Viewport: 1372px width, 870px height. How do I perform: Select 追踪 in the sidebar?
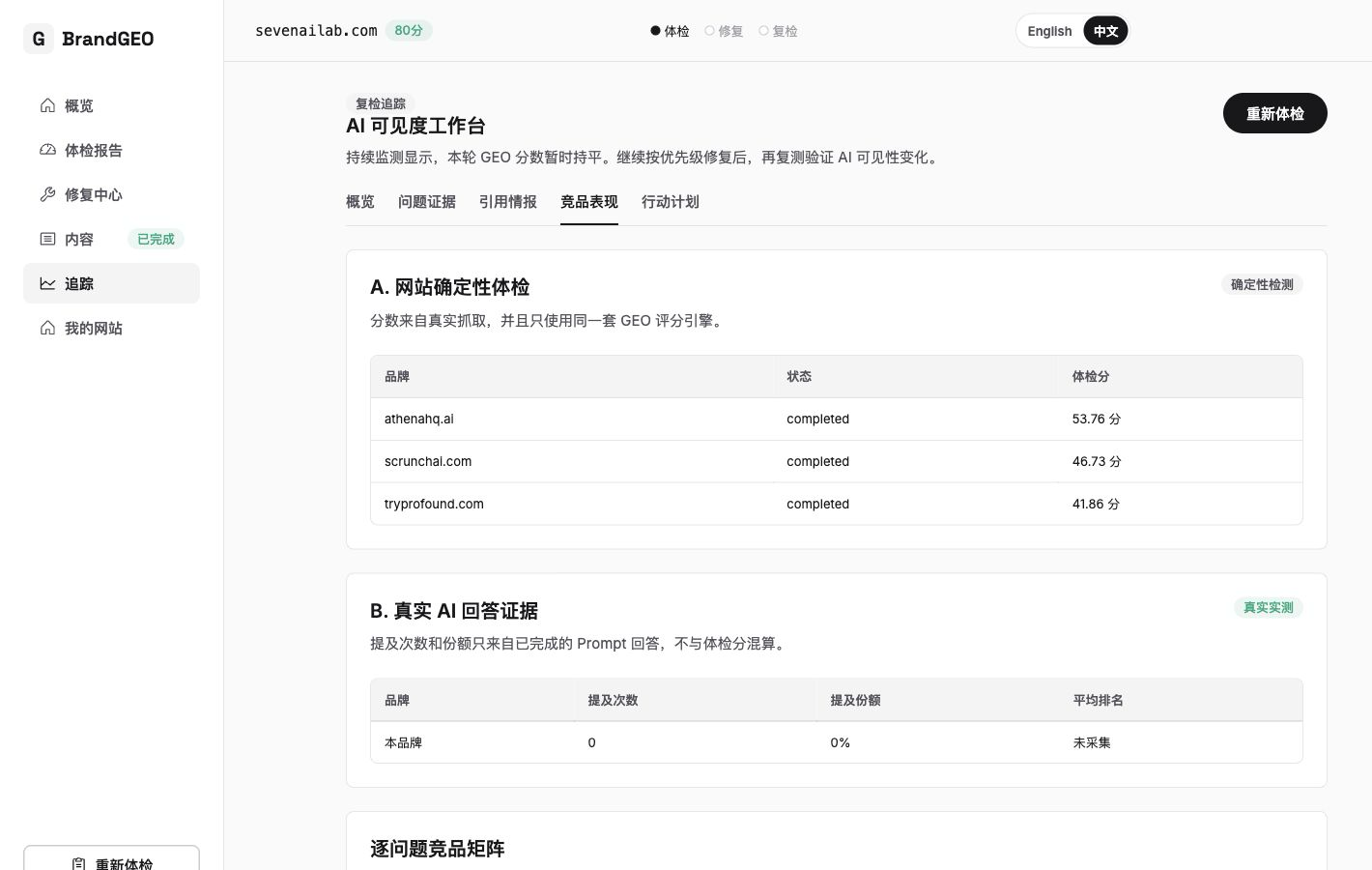[x=111, y=283]
